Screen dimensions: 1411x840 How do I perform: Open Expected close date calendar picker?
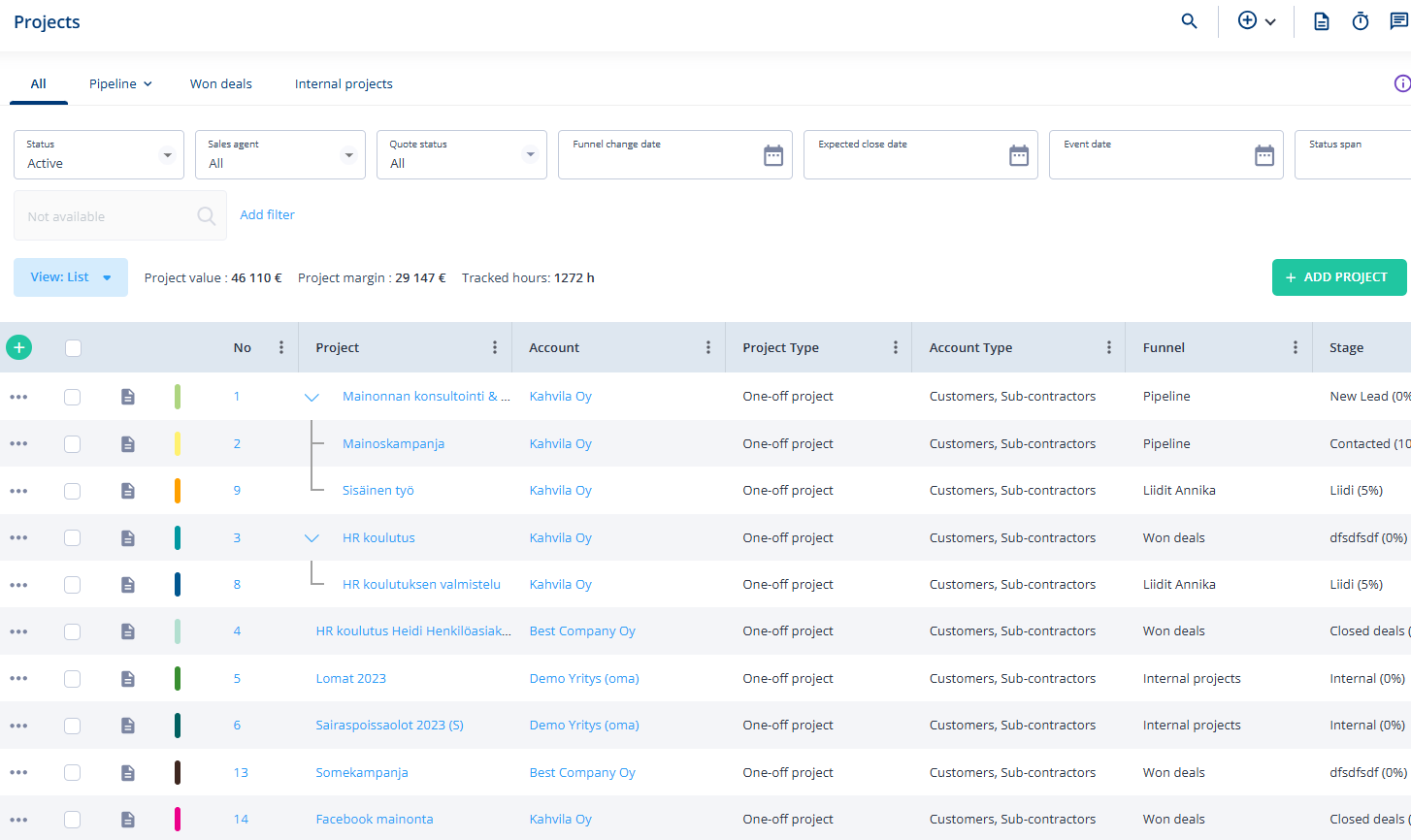[x=1019, y=155]
